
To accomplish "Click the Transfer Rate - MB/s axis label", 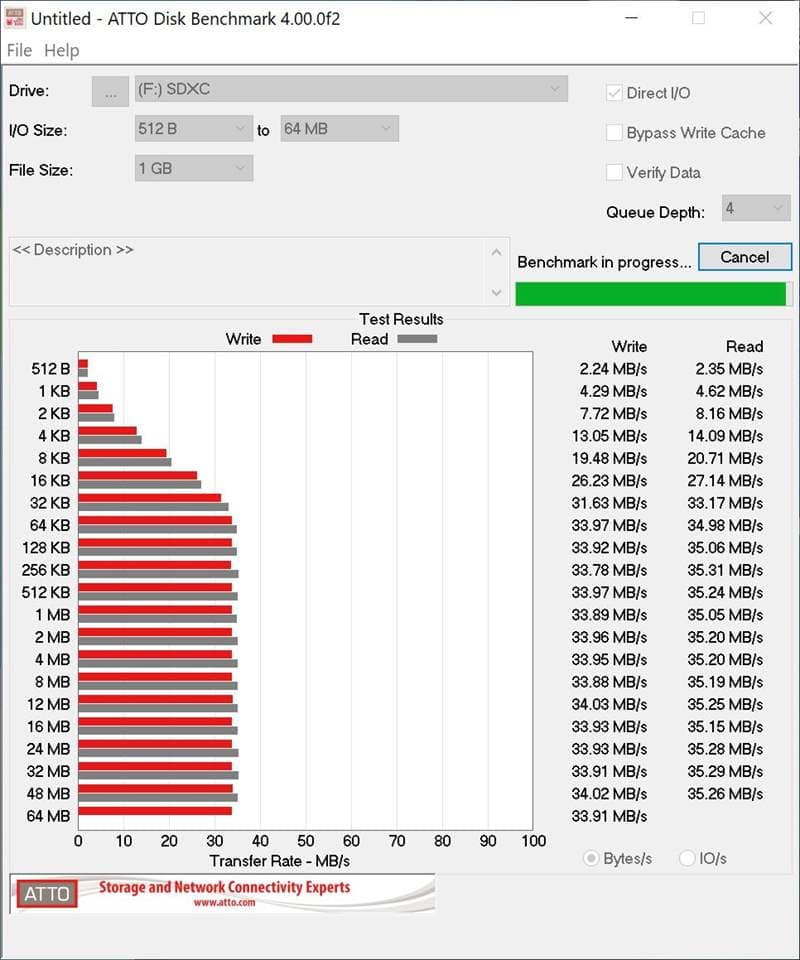I will pyautogui.click(x=280, y=861).
